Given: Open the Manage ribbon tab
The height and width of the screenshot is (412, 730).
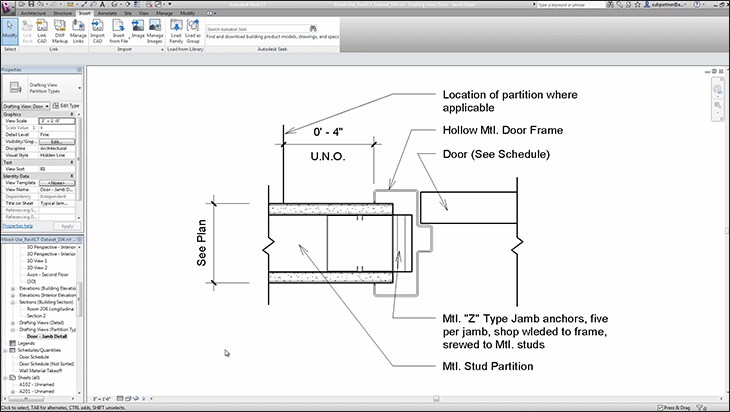Looking at the screenshot, I should 164,13.
